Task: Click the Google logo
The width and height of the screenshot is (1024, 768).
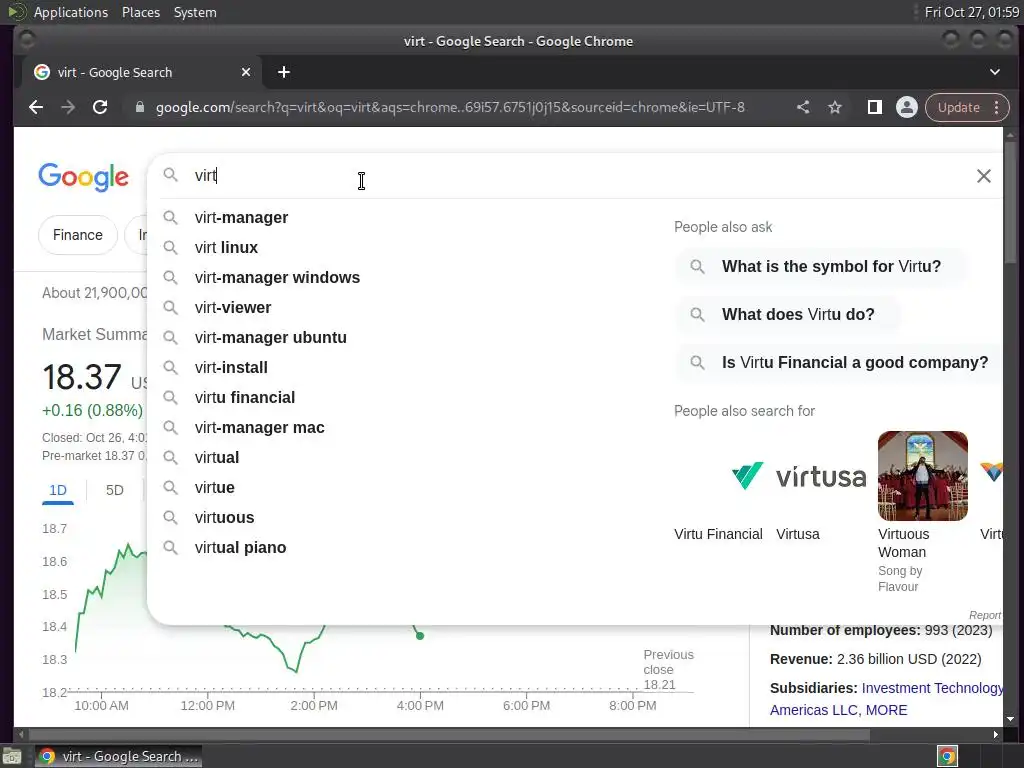Action: (83, 176)
